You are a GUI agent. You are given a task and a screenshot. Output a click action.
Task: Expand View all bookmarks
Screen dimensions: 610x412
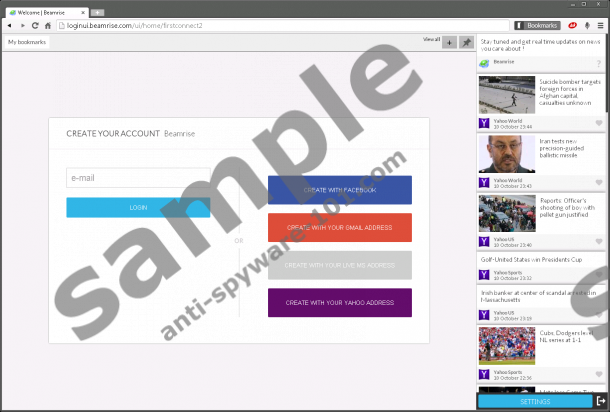431,39
